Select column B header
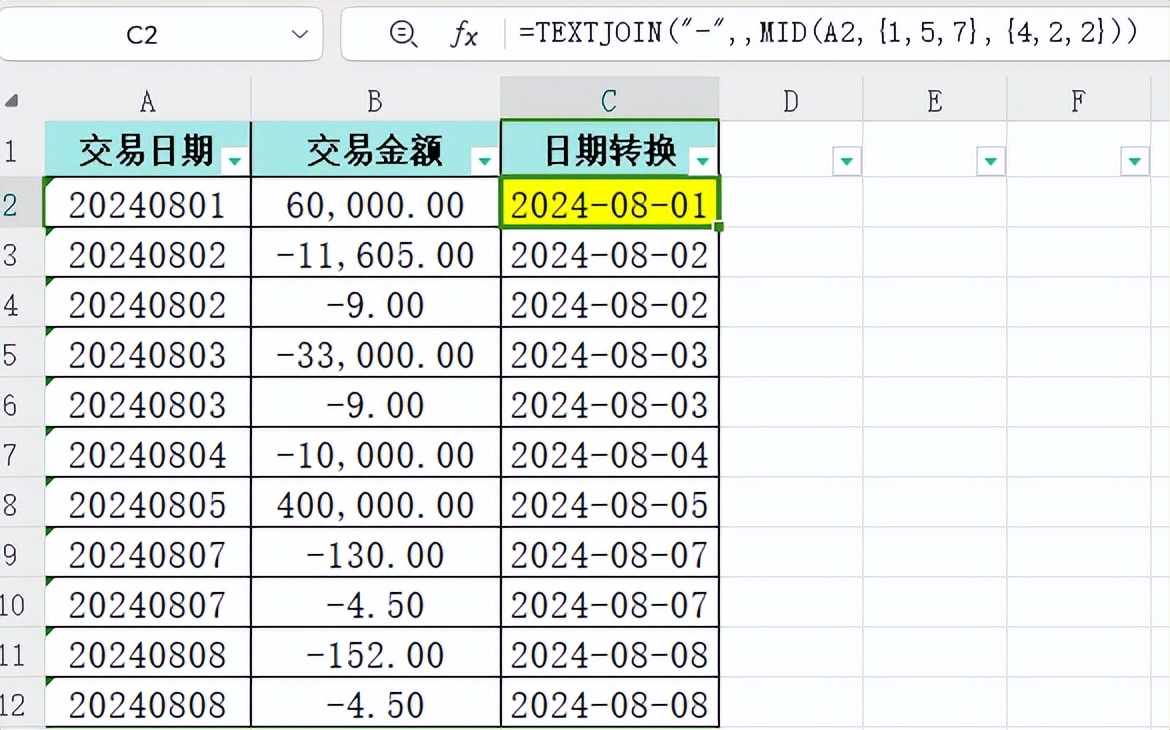This screenshot has width=1170, height=730. point(375,100)
